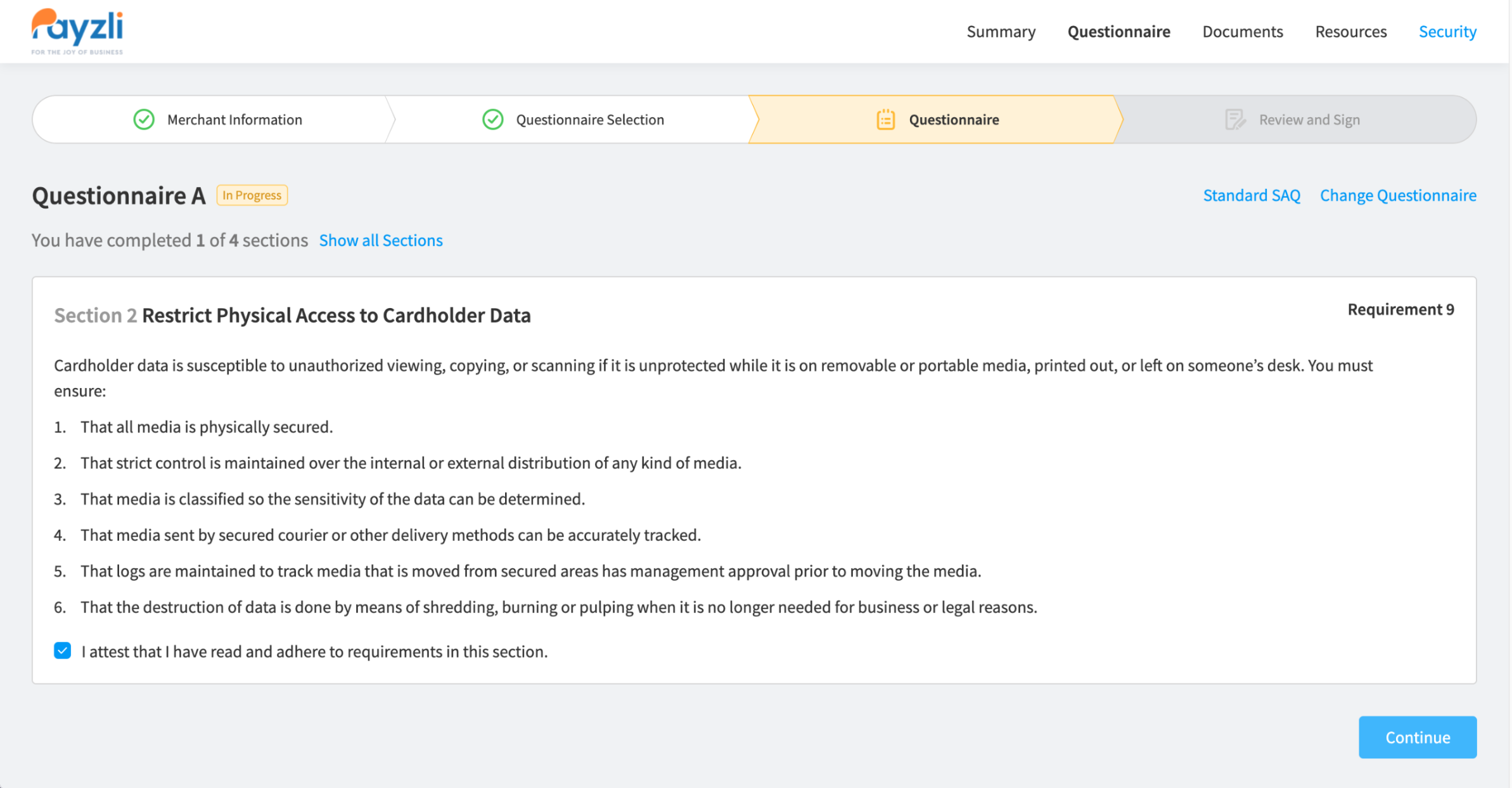Image resolution: width=1512 pixels, height=788 pixels.
Task: Click the attestation statement label text
Action: click(x=314, y=652)
